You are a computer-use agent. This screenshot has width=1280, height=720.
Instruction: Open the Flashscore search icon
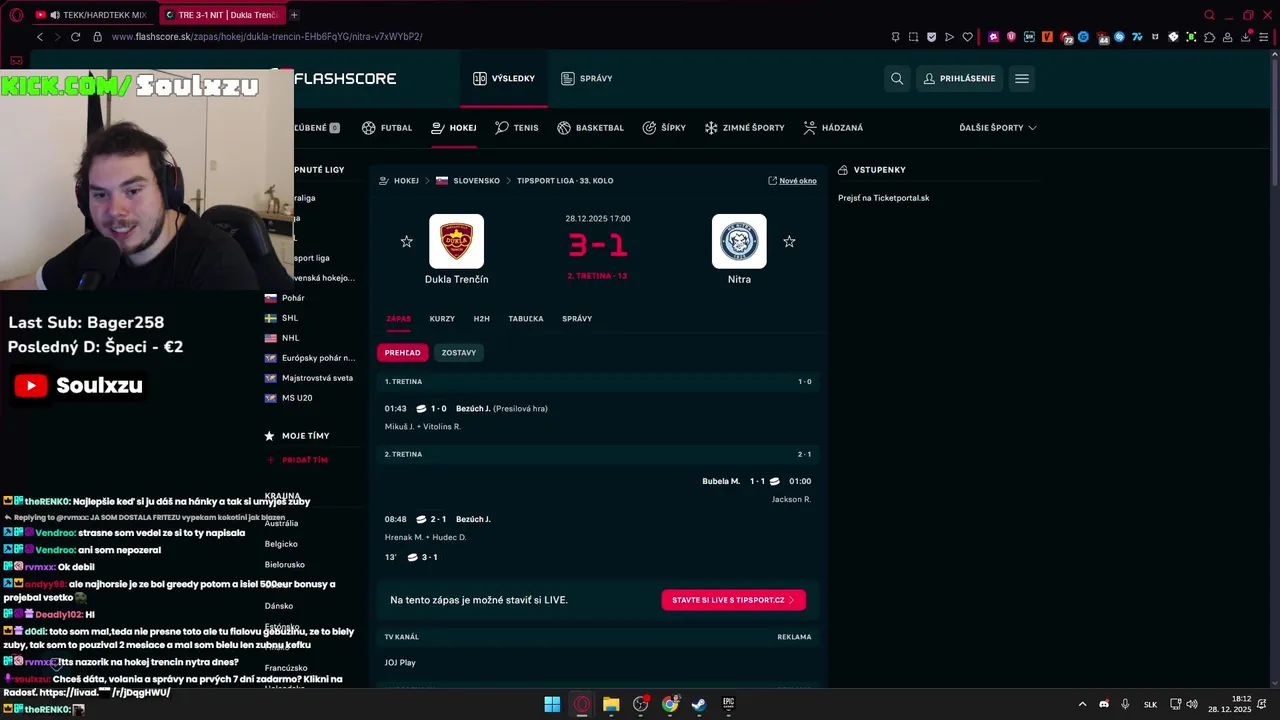(x=897, y=78)
